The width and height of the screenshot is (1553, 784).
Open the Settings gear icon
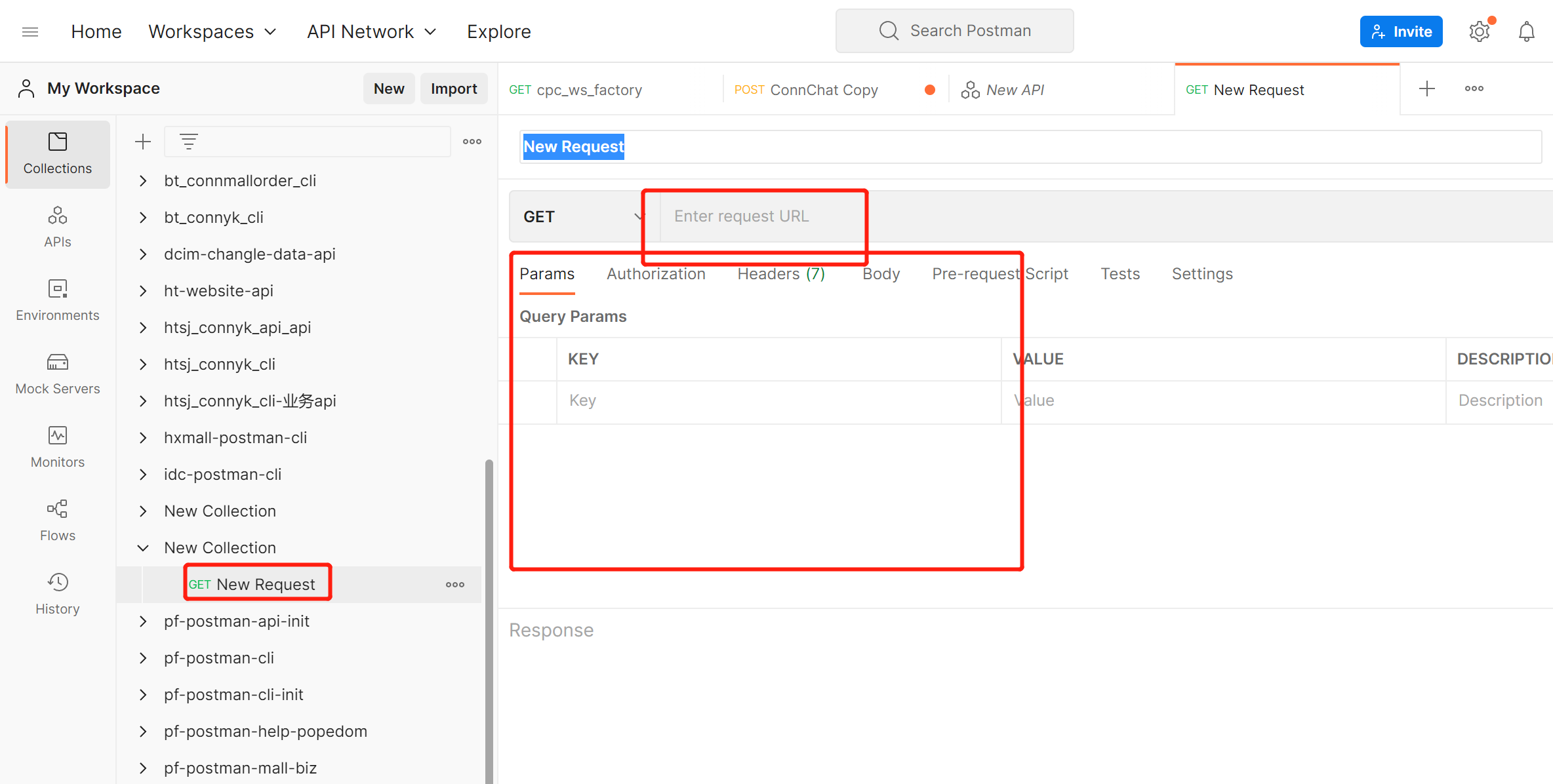pyautogui.click(x=1480, y=31)
